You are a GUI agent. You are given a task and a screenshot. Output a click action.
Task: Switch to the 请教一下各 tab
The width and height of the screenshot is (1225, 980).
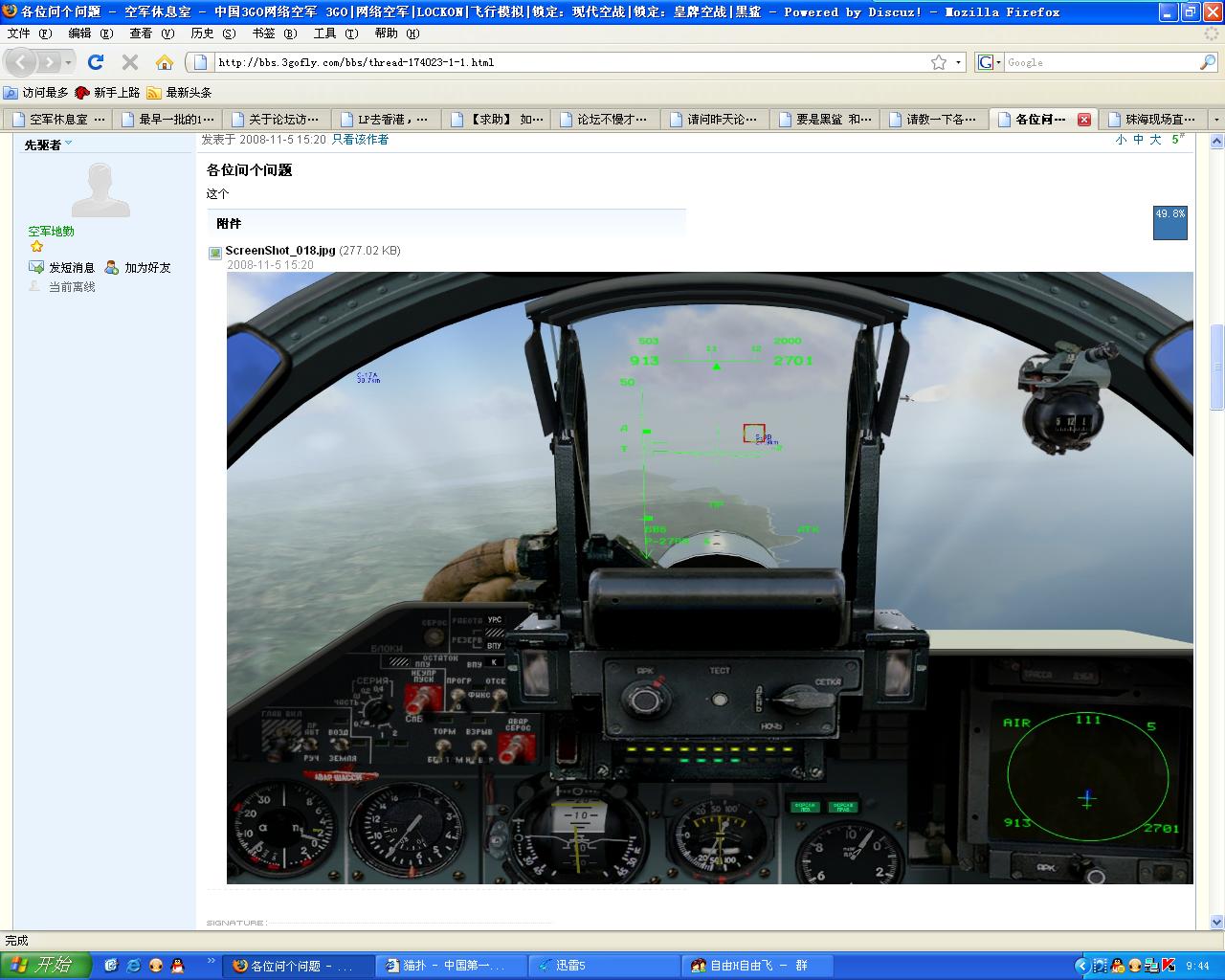(x=935, y=120)
